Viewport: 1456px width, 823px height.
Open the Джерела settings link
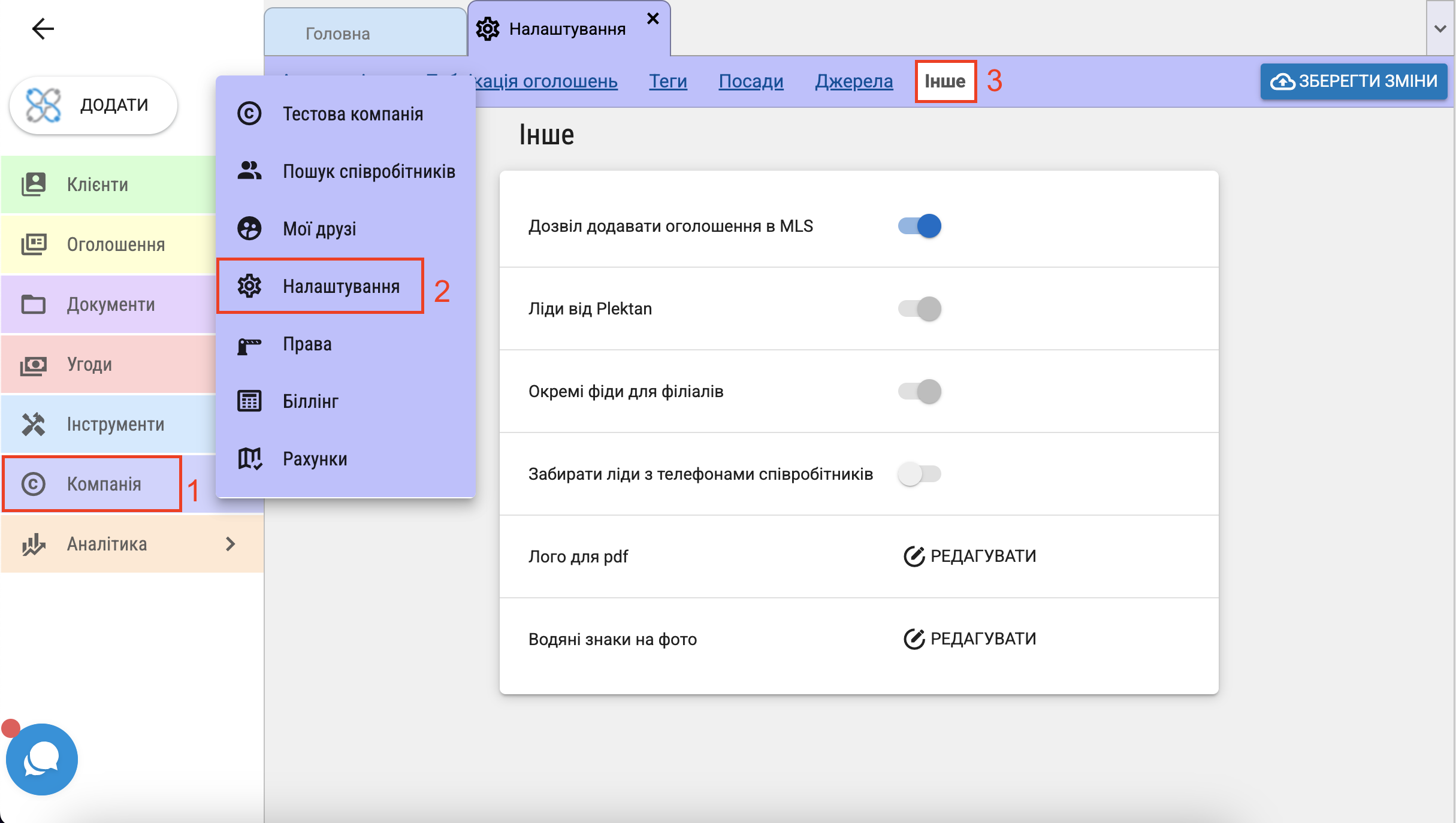[854, 81]
